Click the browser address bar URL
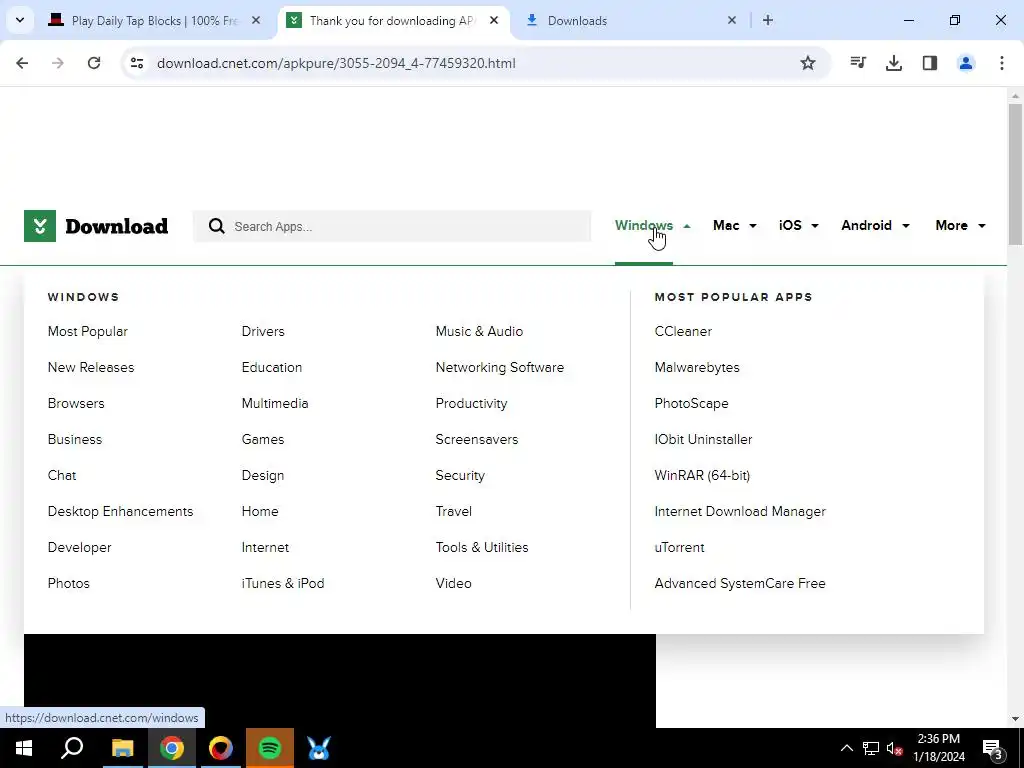 336,63
